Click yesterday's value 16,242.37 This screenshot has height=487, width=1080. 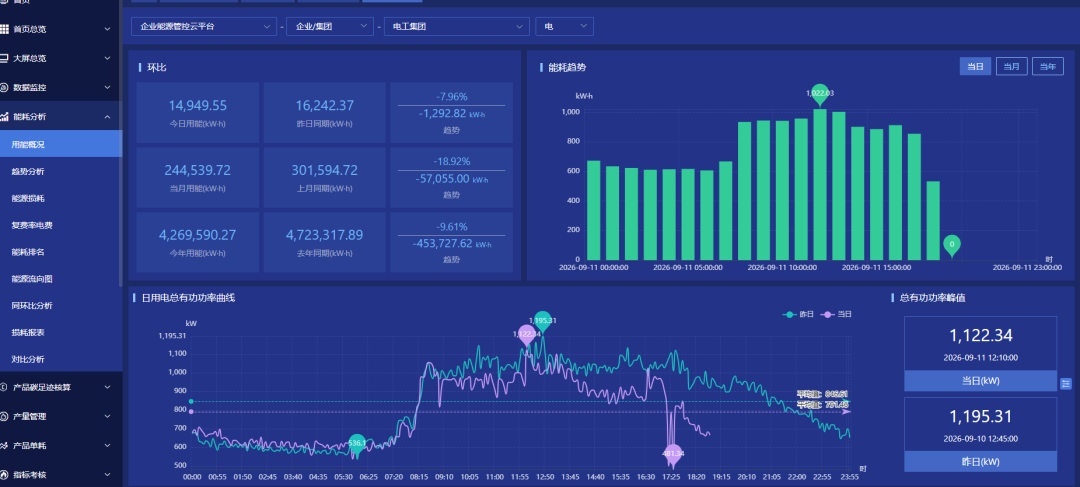click(324, 105)
